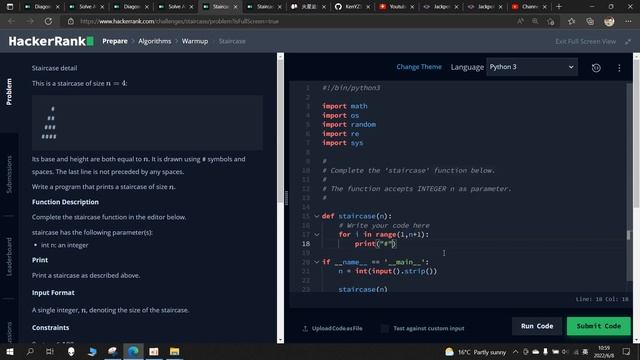Screen dimensions: 640x360
Task: Open Microsoft Edge from the taskbar
Action: pos(133,351)
